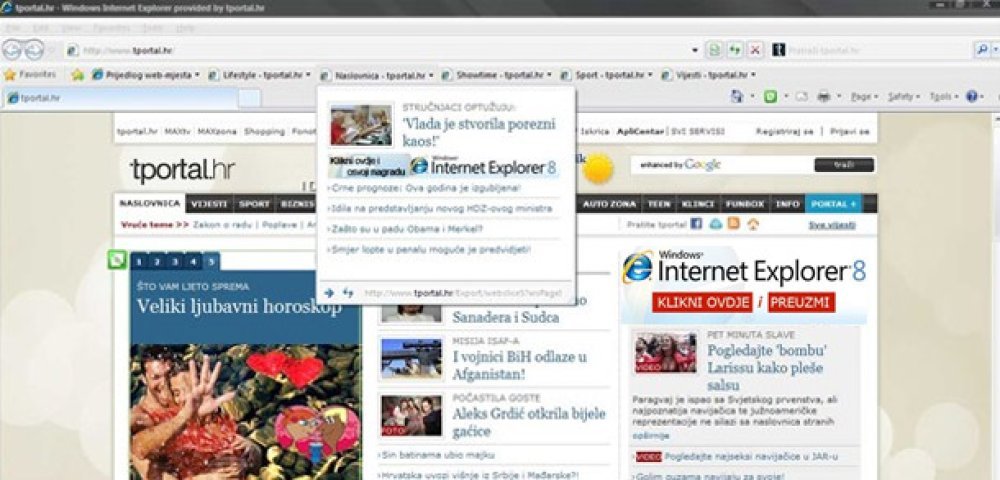Expand Prijedlog web-mjesta favorites dropdown
Viewport: 1000px width, 480px height.
click(x=196, y=75)
